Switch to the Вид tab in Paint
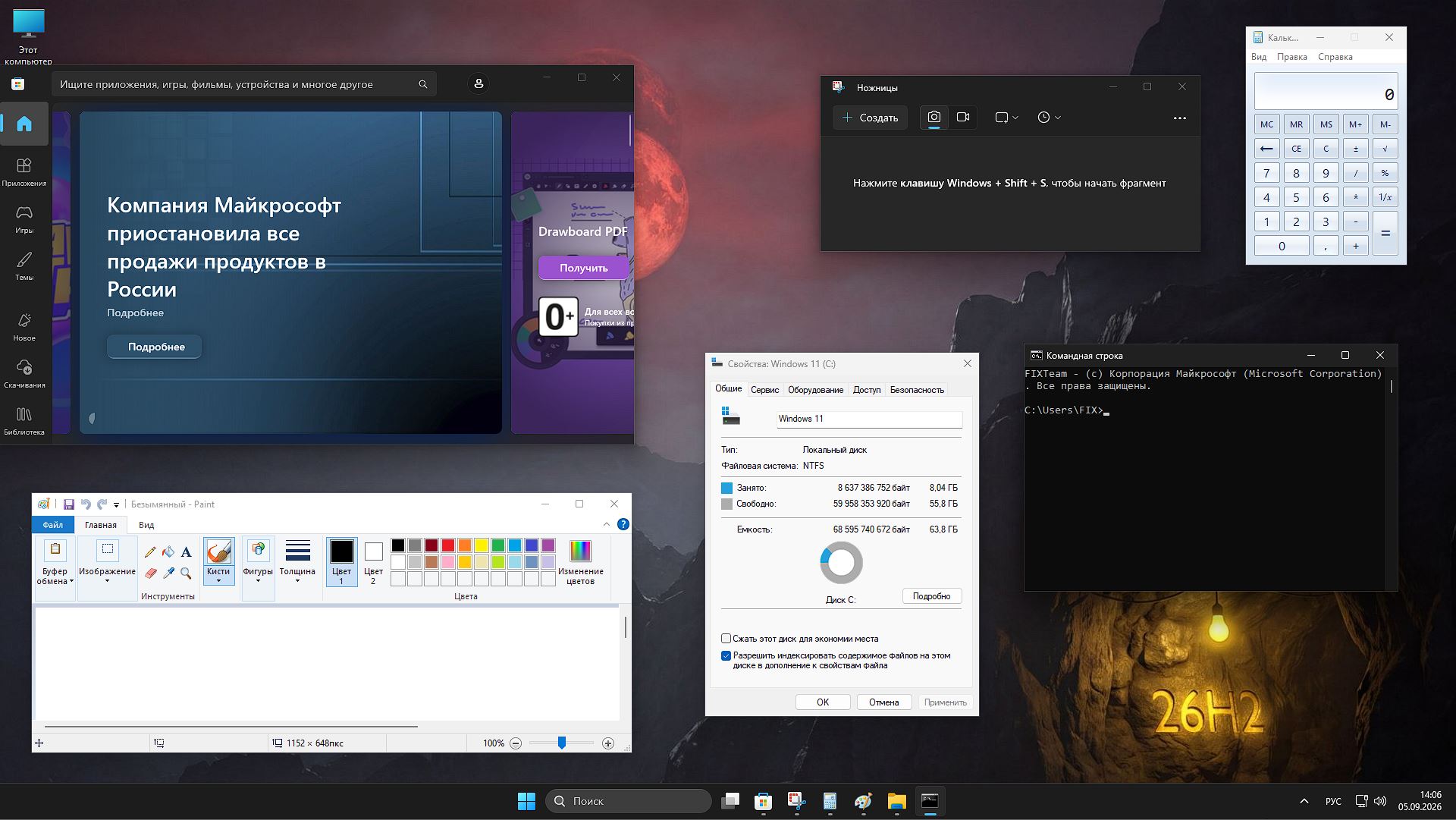The width and height of the screenshot is (1456, 820). click(x=146, y=525)
